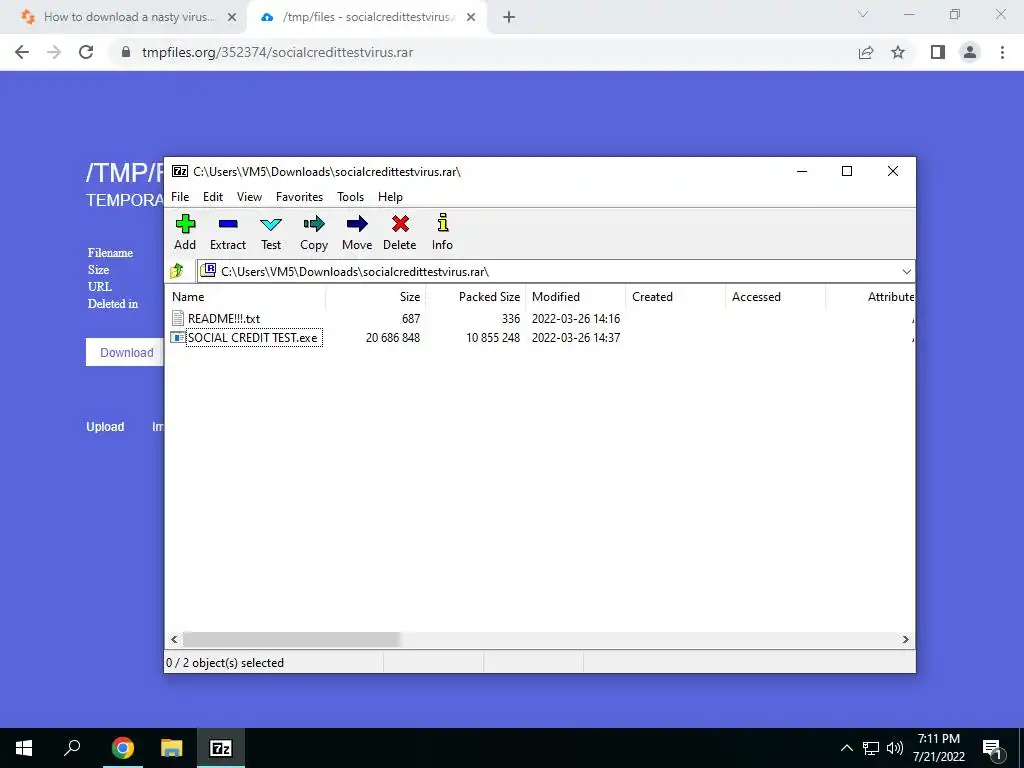
Task: Sort by the Packed Size column header
Action: pyautogui.click(x=475, y=296)
